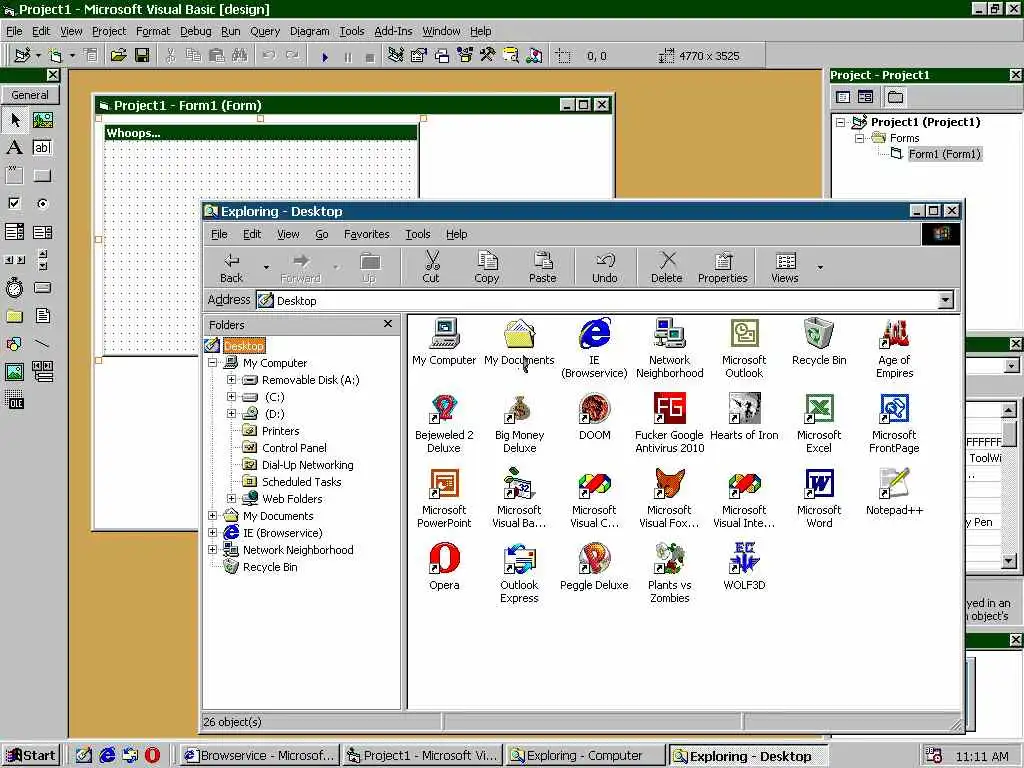Collapse My Computer in Folders tree
This screenshot has width=1024, height=768.
[x=213, y=362]
